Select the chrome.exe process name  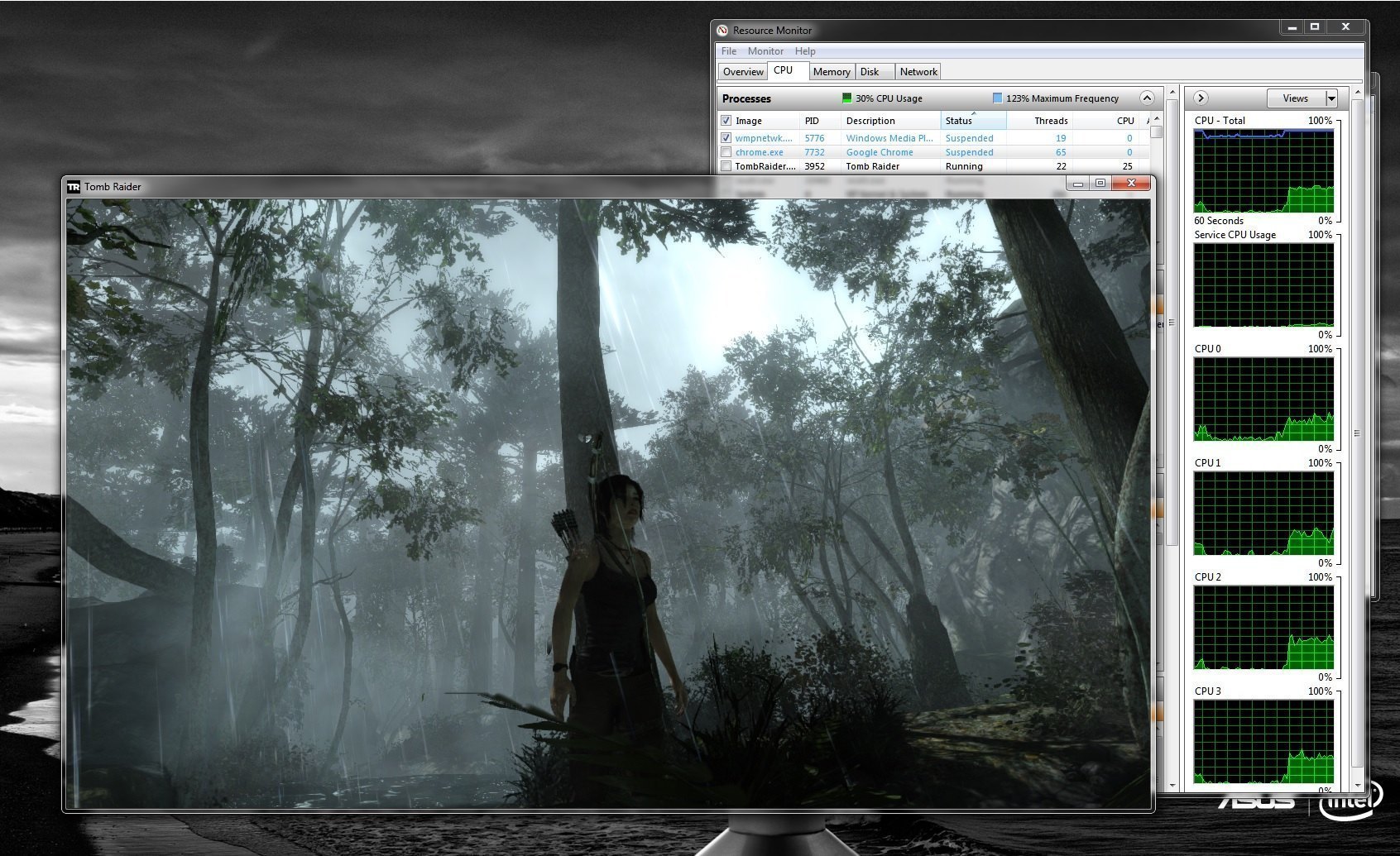pos(760,152)
